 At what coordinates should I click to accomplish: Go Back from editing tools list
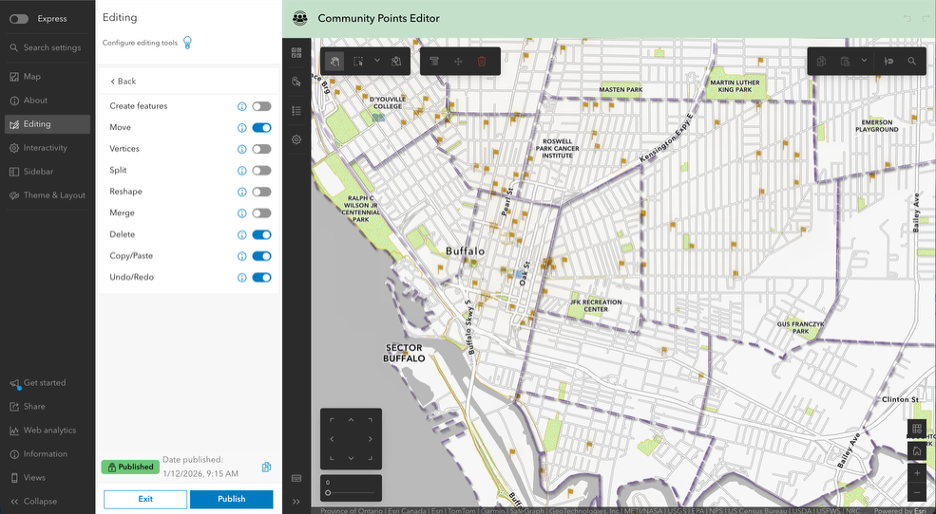coord(122,81)
